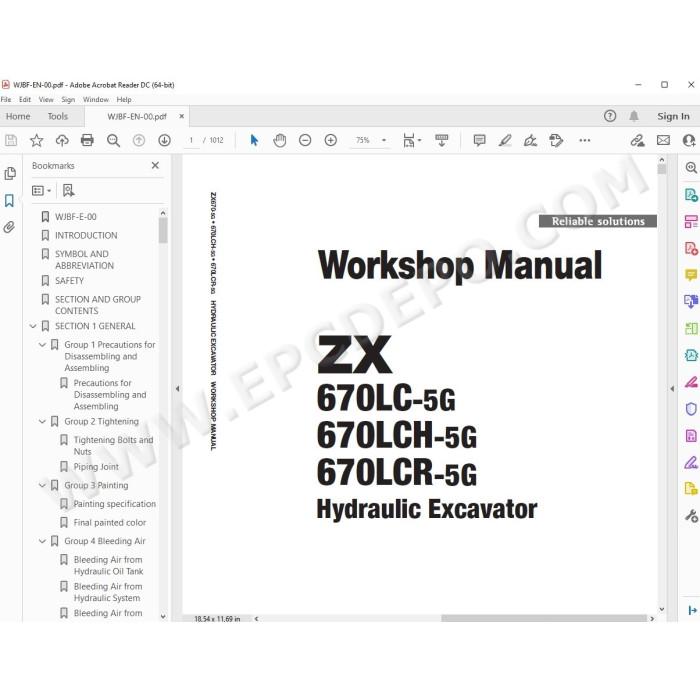Close the Bookmarks panel
Screen dimensions: 700x700
click(x=155, y=166)
